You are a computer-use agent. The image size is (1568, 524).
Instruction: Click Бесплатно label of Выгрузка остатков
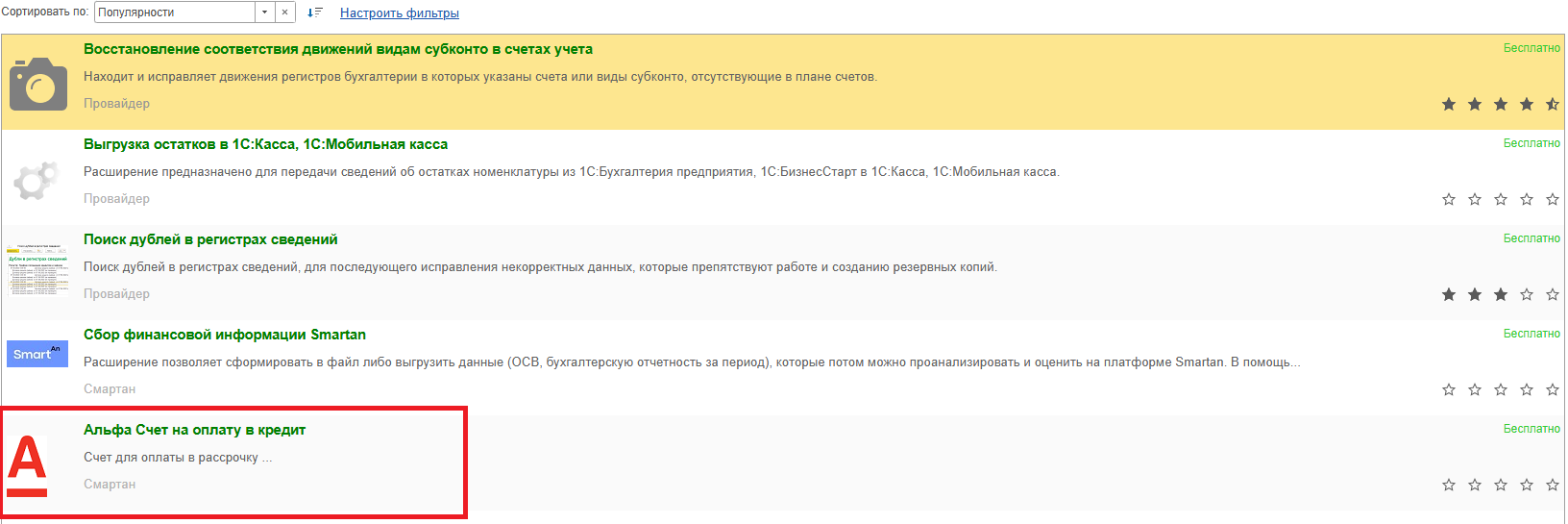tap(1531, 143)
